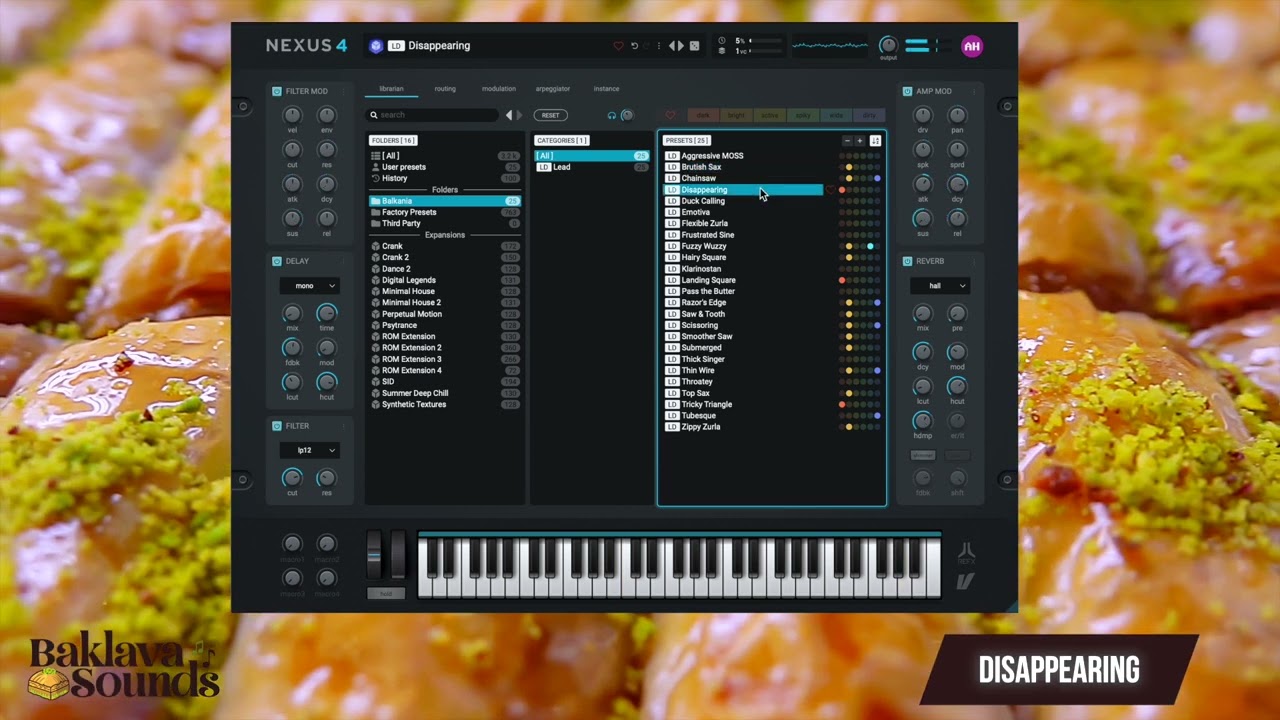
Task: Toggle the 'spiky' tag filter
Action: (803, 115)
